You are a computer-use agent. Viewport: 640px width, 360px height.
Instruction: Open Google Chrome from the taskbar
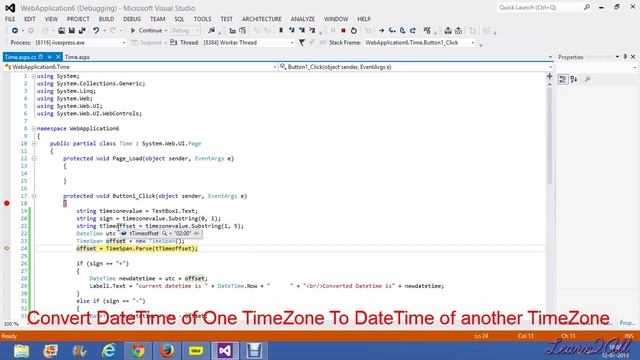click(138, 351)
